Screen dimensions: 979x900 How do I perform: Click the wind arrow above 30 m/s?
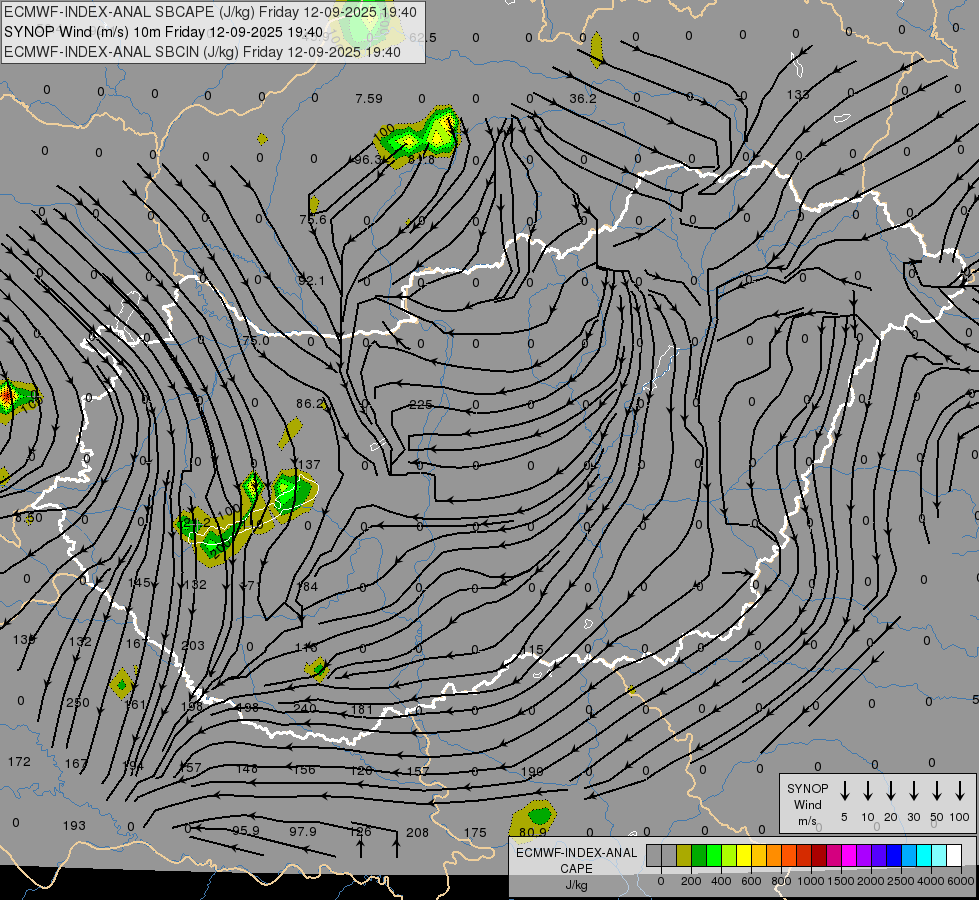tap(914, 791)
